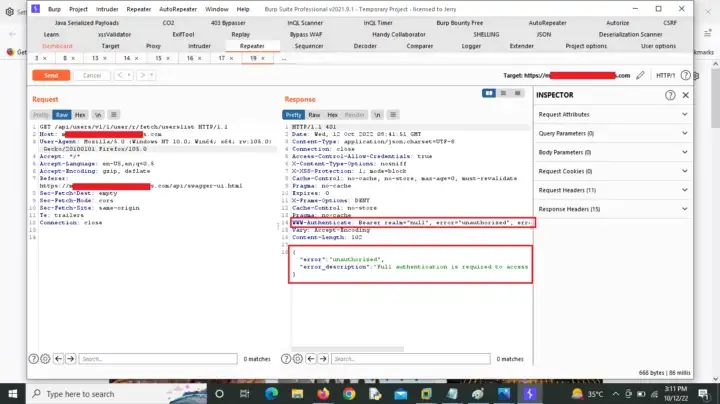The image size is (720, 404).
Task: Open the Dashboard tab
Action: pos(57,46)
